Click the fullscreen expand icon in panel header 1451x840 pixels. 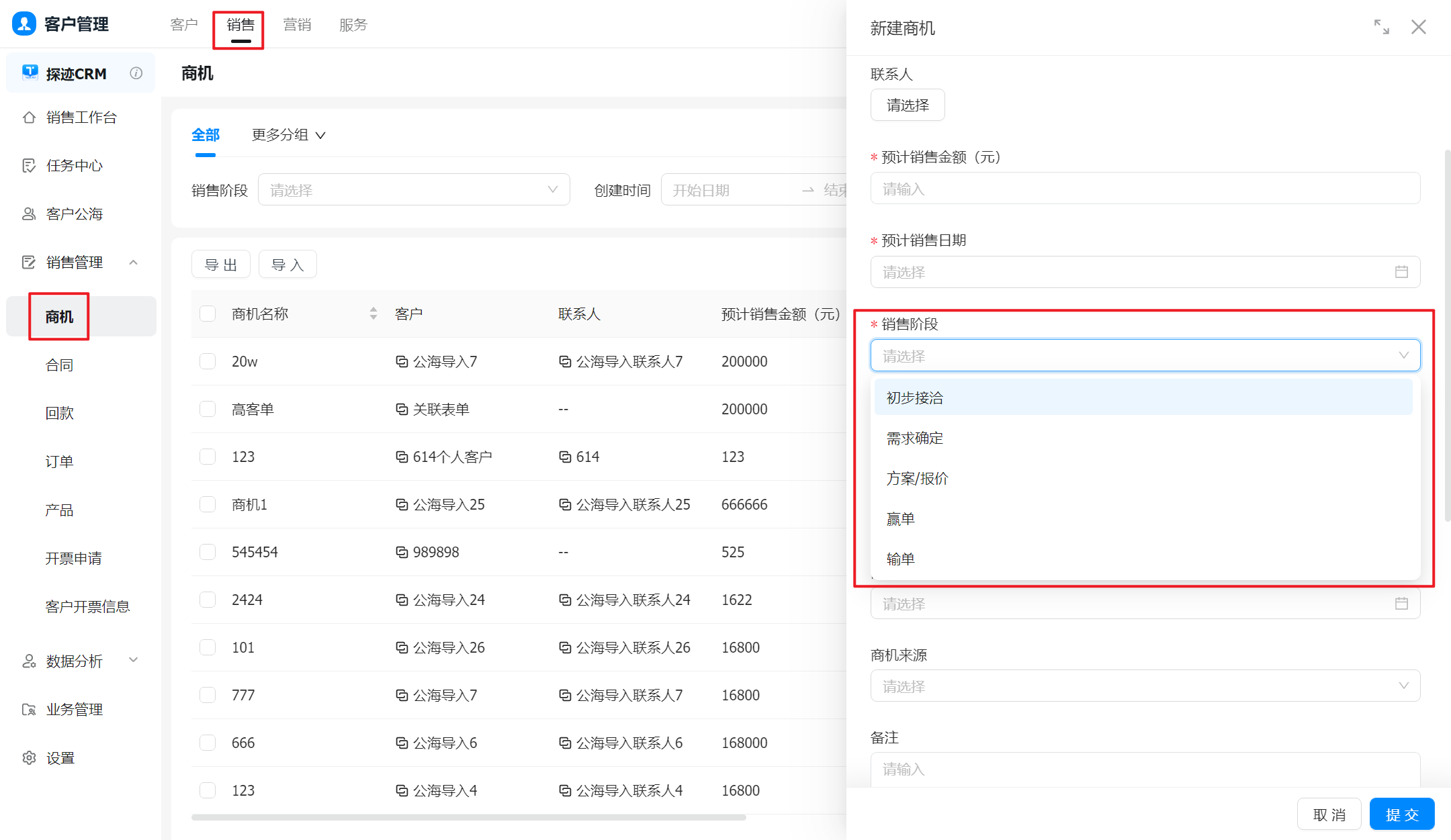[x=1381, y=27]
